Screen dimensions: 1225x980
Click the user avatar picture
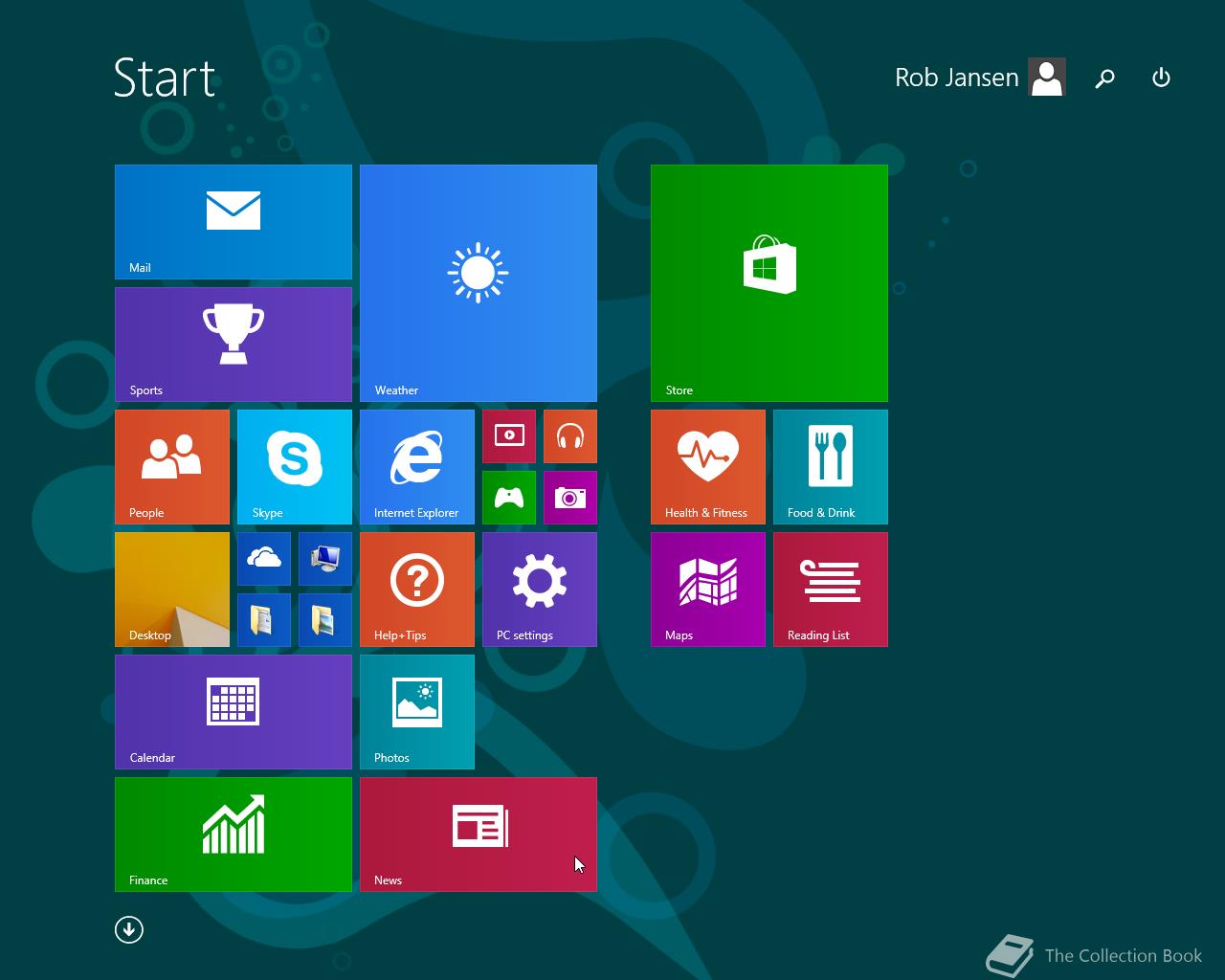1047,78
